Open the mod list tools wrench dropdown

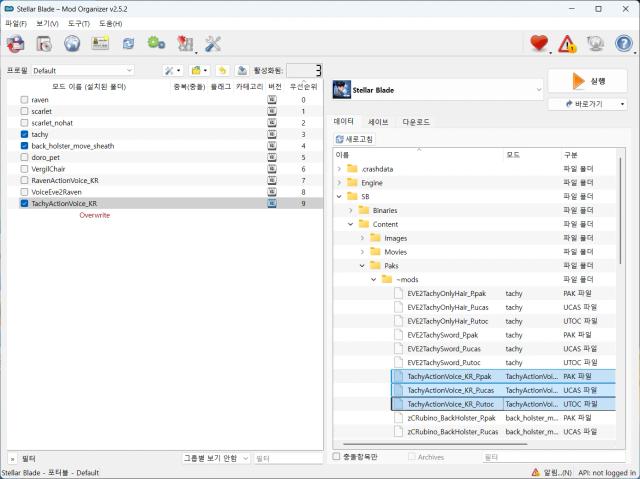coord(173,71)
